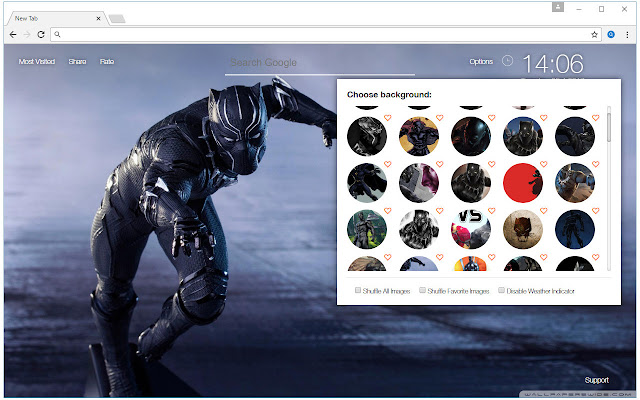Image resolution: width=640 pixels, height=400 pixels.
Task: Favorite the green jungle panther heart
Action: click(388, 211)
